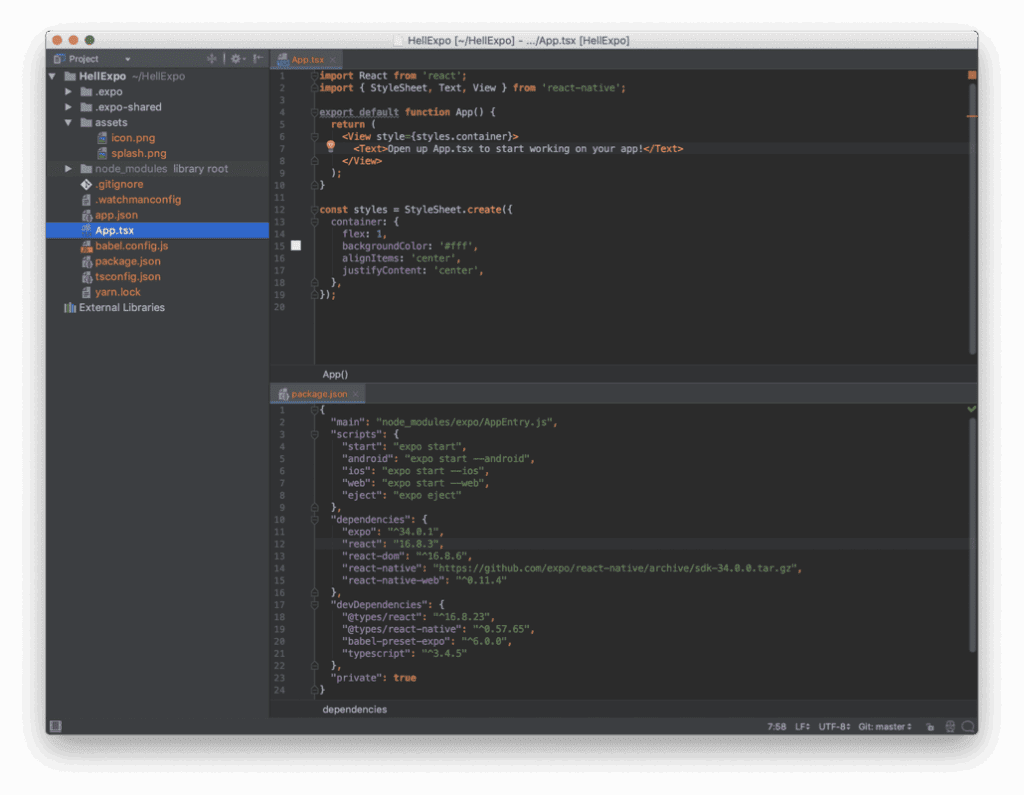Click the green checkmark inspection indicator
The image size is (1024, 795).
click(x=971, y=409)
